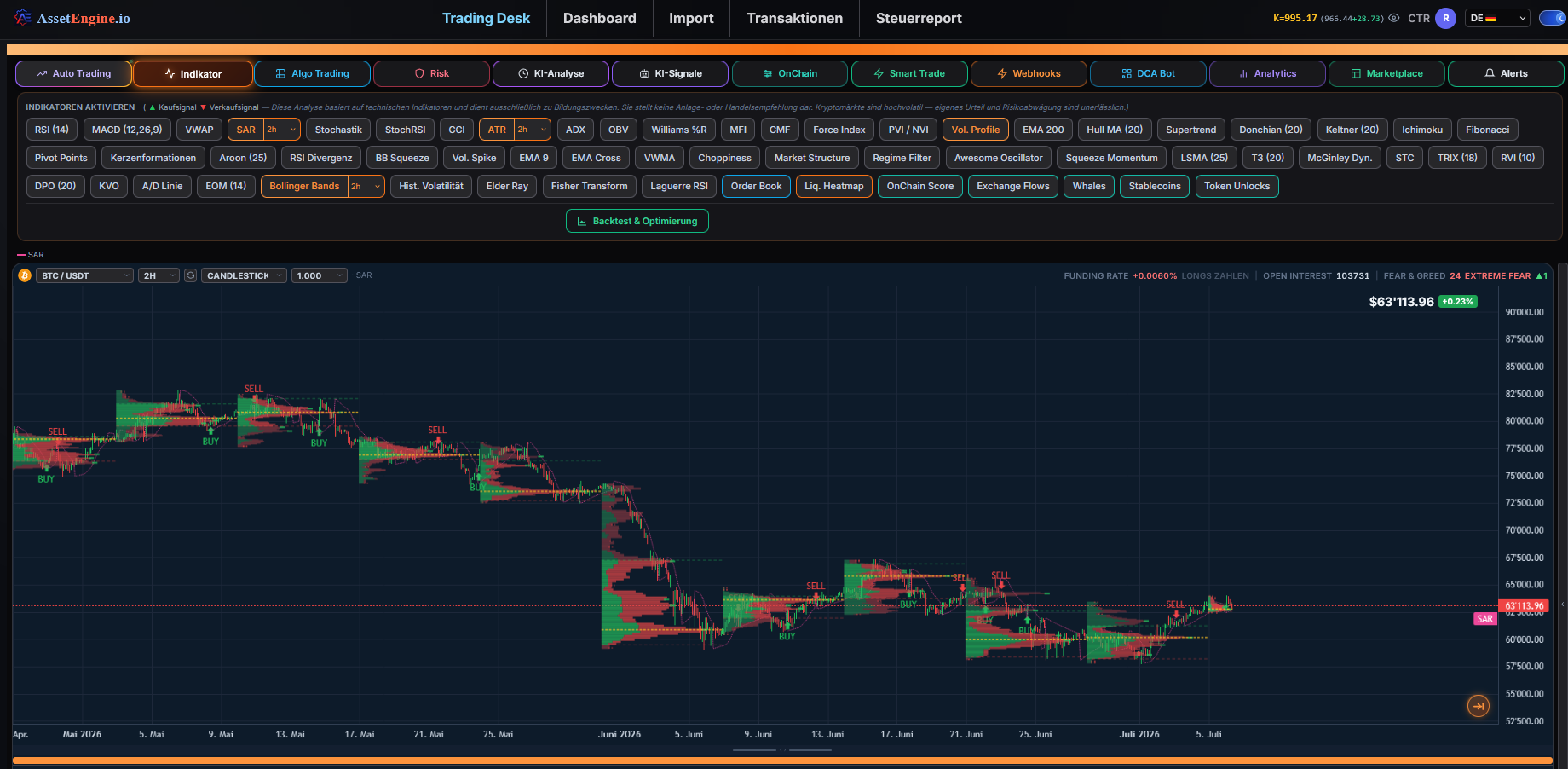This screenshot has width=1568, height=769.
Task: Enable the Exchange Flows indicator
Action: [1013, 186]
